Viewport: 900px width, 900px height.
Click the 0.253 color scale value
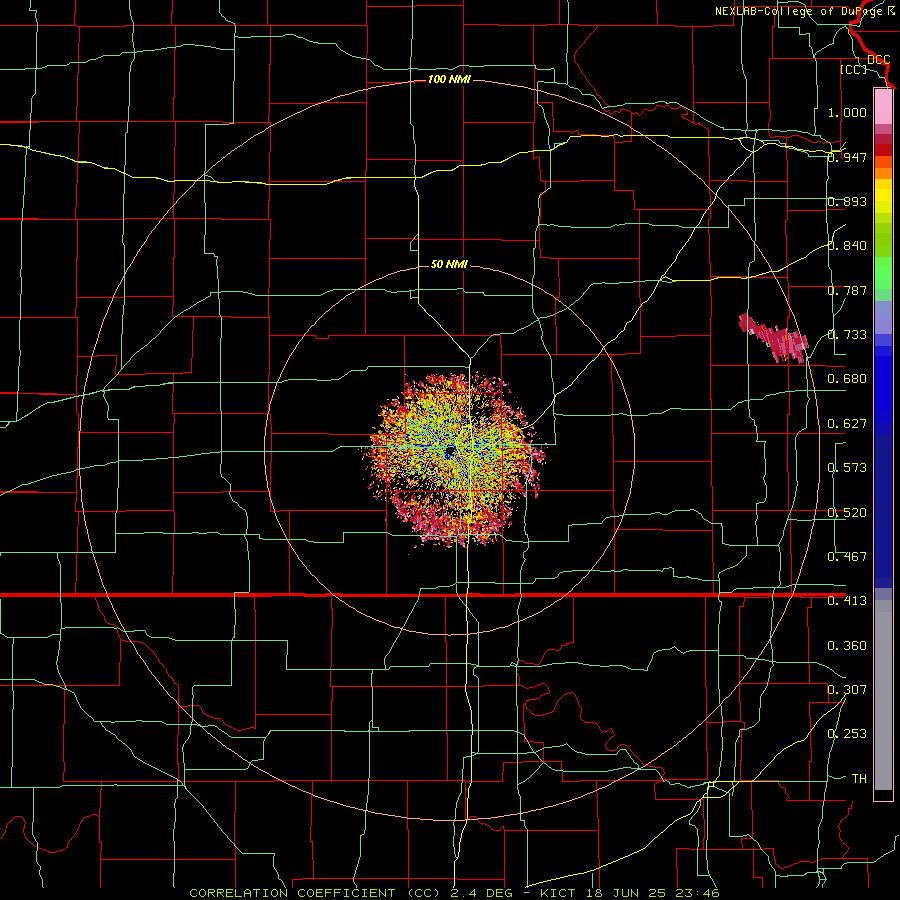tap(847, 734)
